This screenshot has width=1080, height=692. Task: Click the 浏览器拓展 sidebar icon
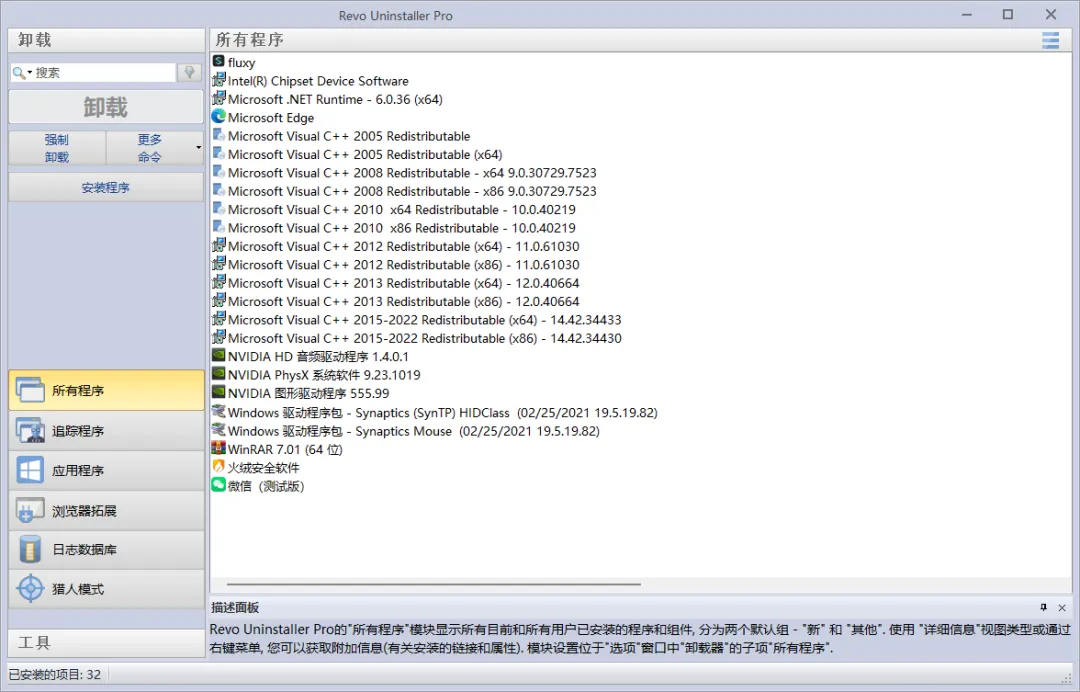[30, 510]
